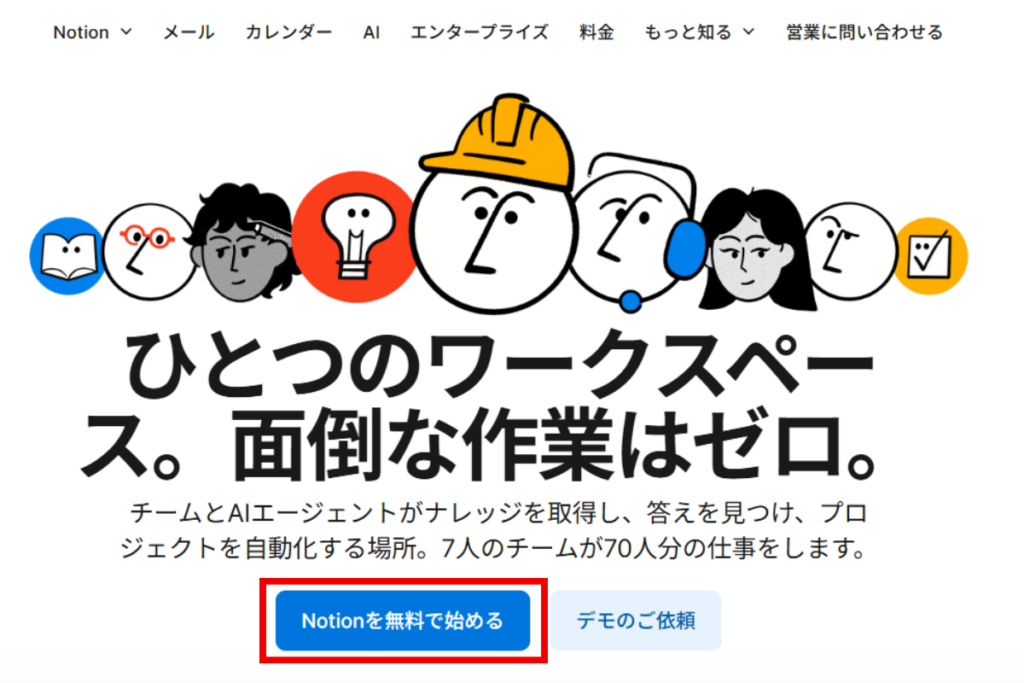Click the red lightbulb character icon

[356, 237]
